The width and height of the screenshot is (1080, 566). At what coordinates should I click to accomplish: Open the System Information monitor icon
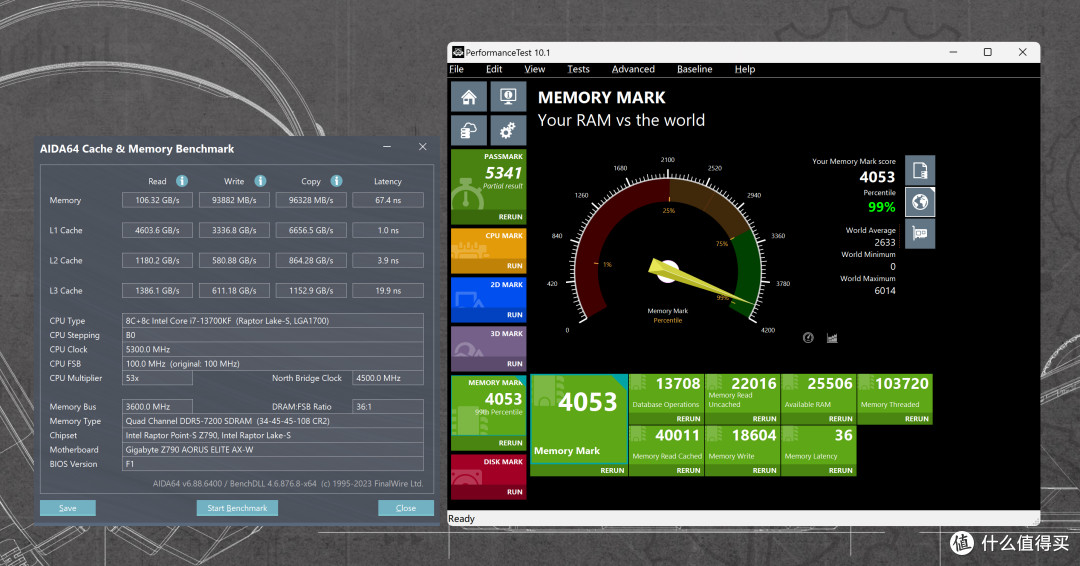point(508,97)
